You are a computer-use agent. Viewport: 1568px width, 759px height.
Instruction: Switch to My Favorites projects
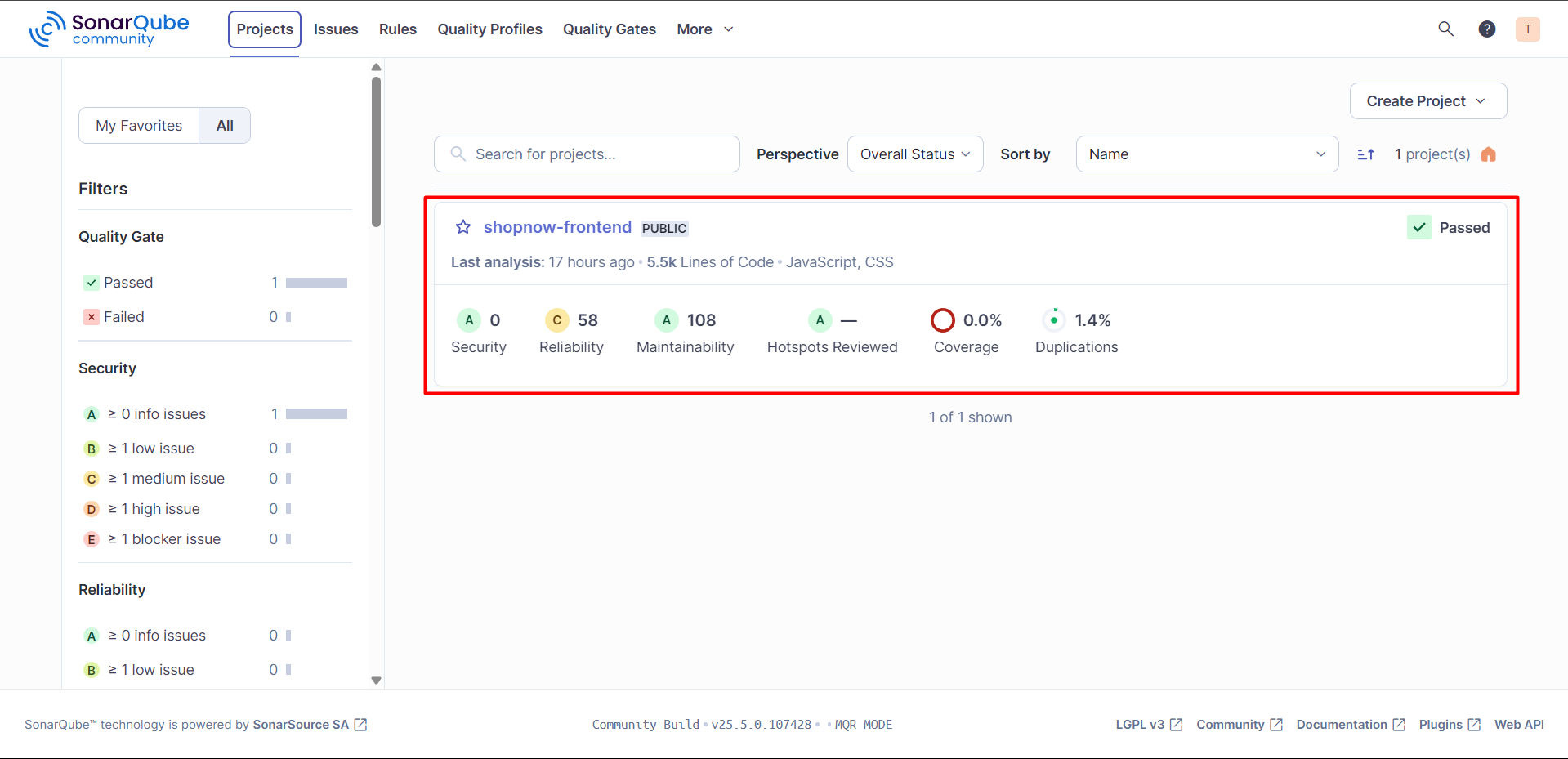[x=139, y=126]
